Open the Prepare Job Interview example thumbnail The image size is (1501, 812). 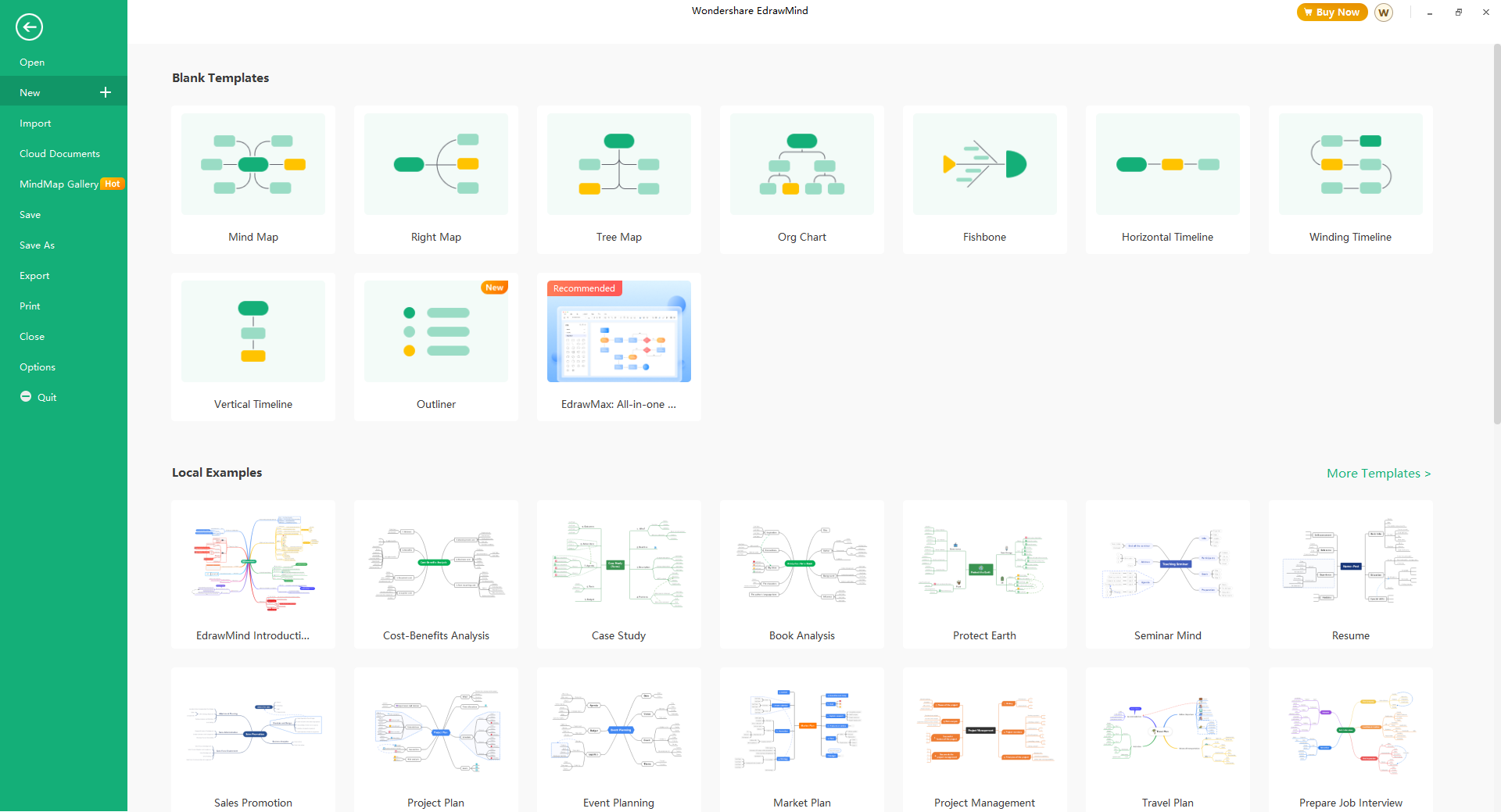[x=1351, y=731]
